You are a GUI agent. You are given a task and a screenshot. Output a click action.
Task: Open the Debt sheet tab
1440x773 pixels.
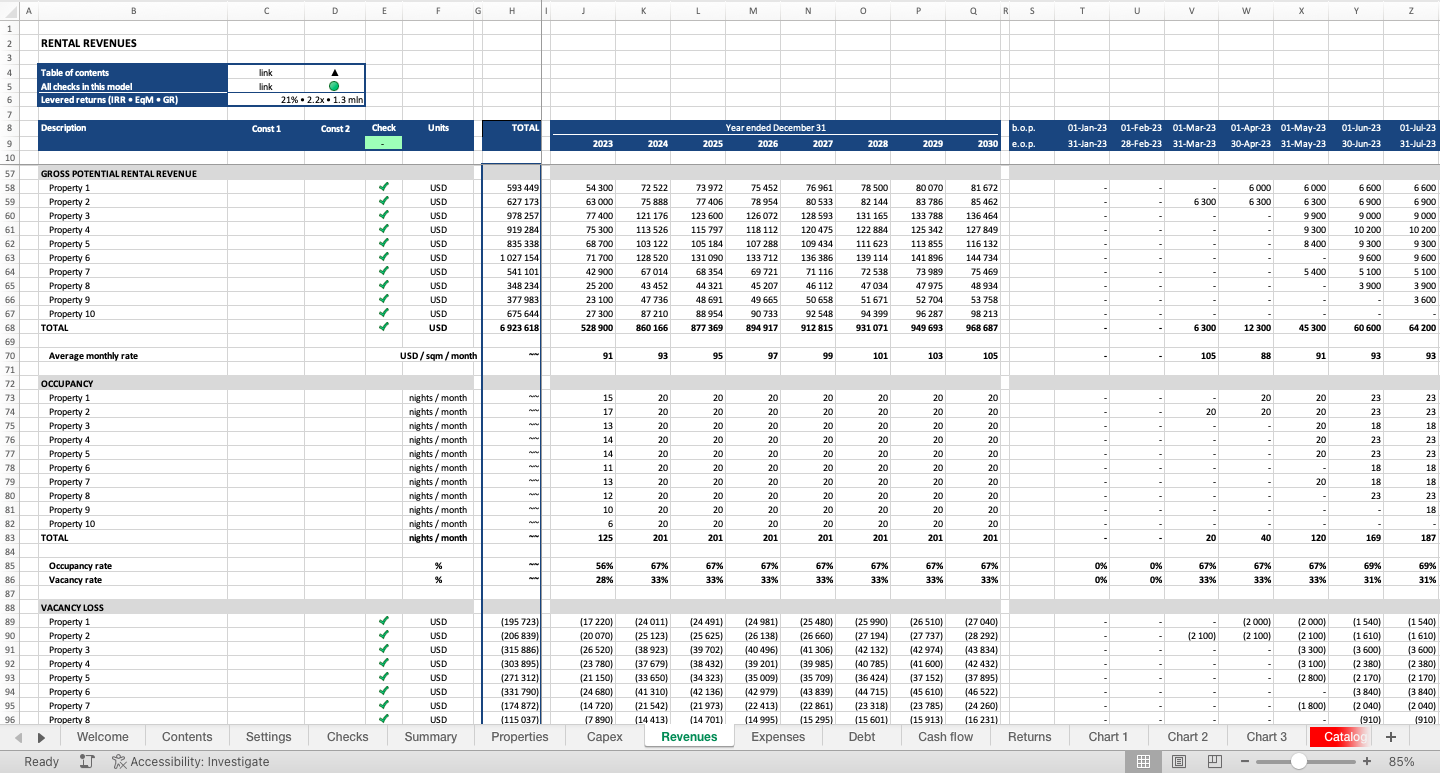pos(862,737)
